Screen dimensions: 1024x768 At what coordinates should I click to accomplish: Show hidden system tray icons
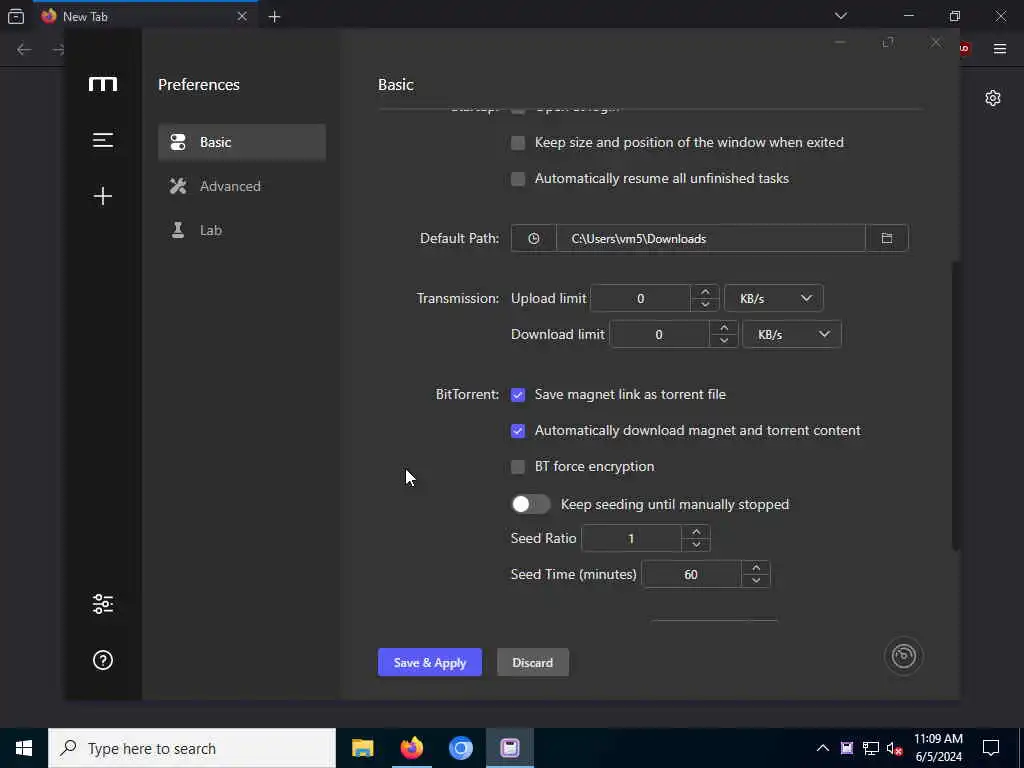click(x=823, y=748)
